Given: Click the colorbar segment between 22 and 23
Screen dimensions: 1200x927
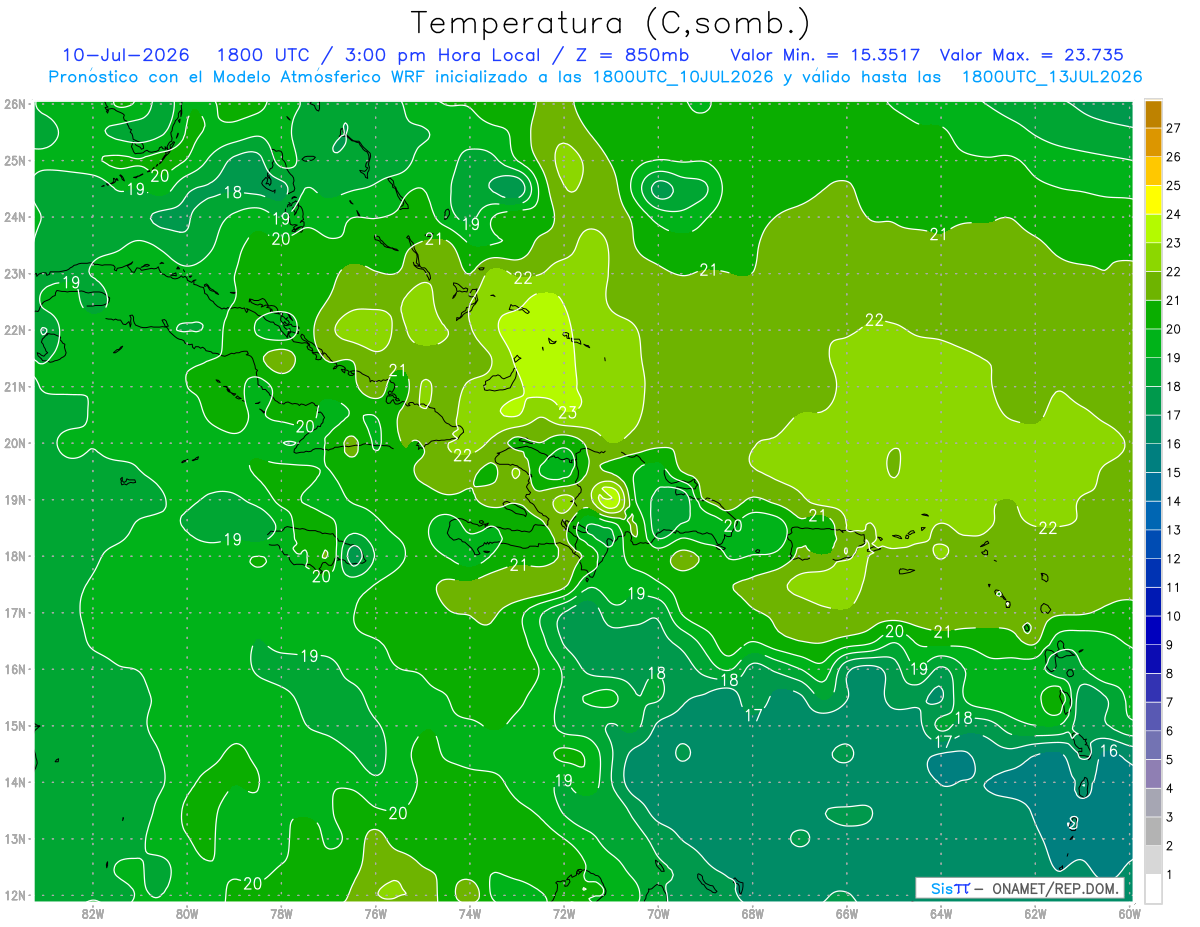Looking at the screenshot, I should tap(1153, 258).
